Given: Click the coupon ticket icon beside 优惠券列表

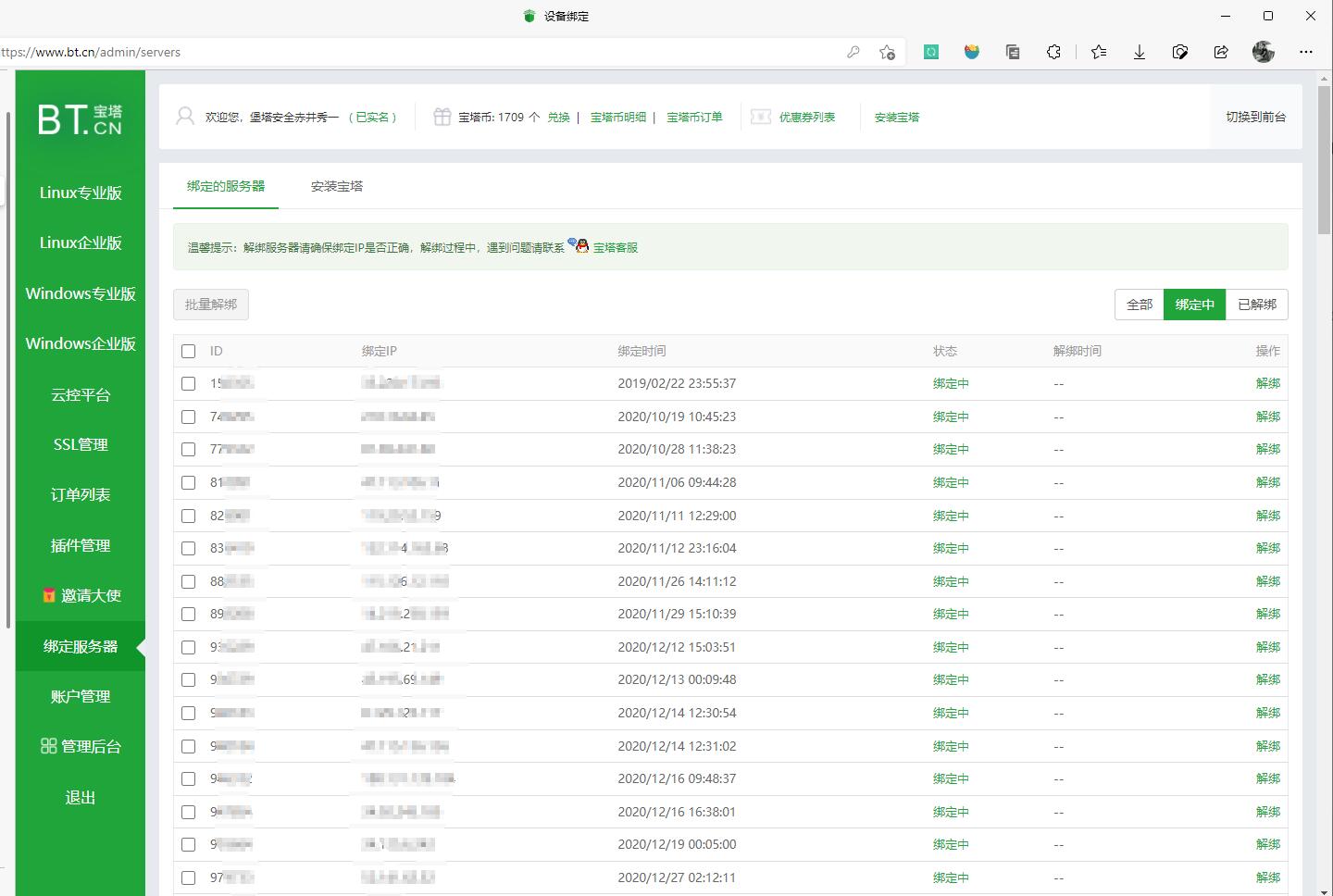Looking at the screenshot, I should (x=761, y=117).
